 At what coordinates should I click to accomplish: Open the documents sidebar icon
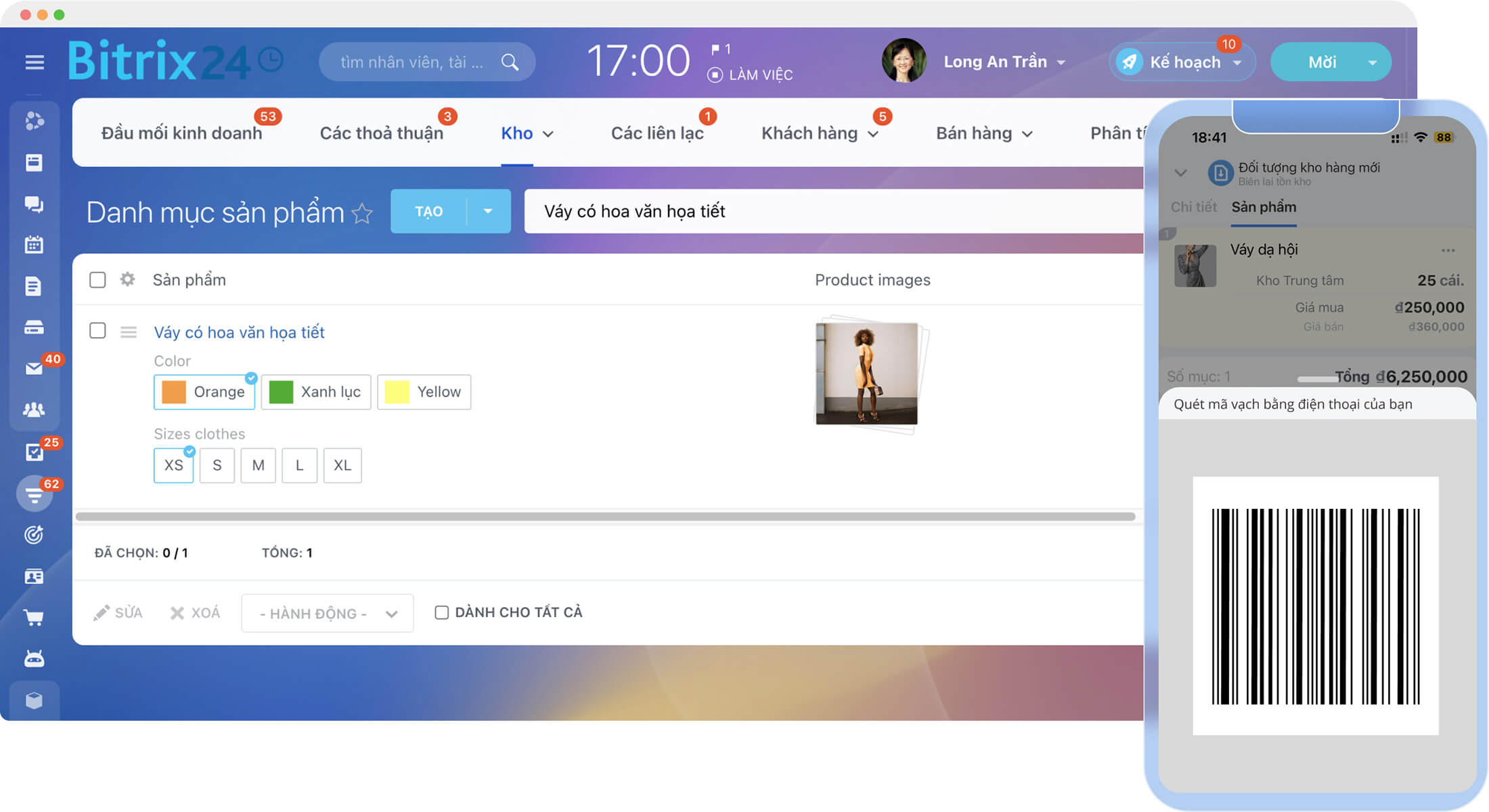point(34,286)
